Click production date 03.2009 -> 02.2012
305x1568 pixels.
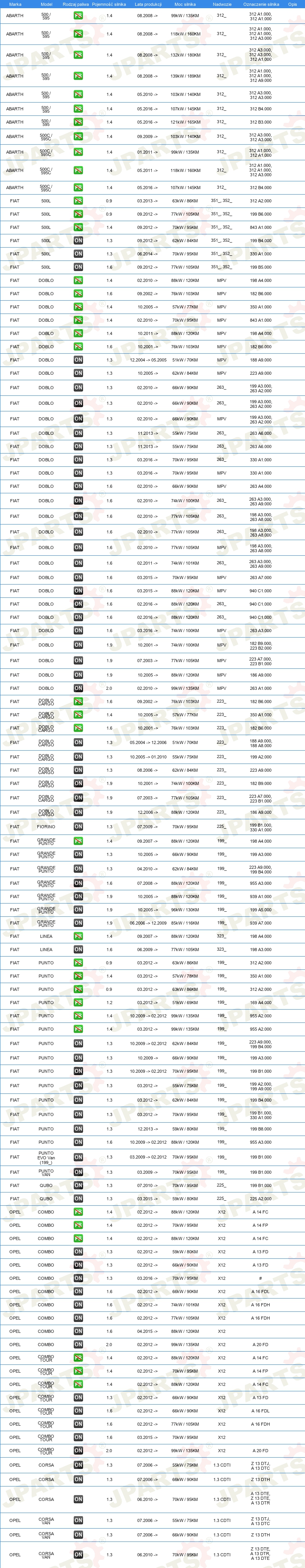[x=148, y=1157]
